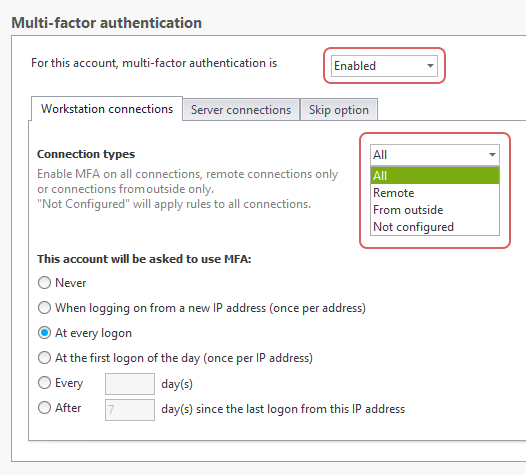
Task: Select At the first logon of the day
Action: pos(44,358)
